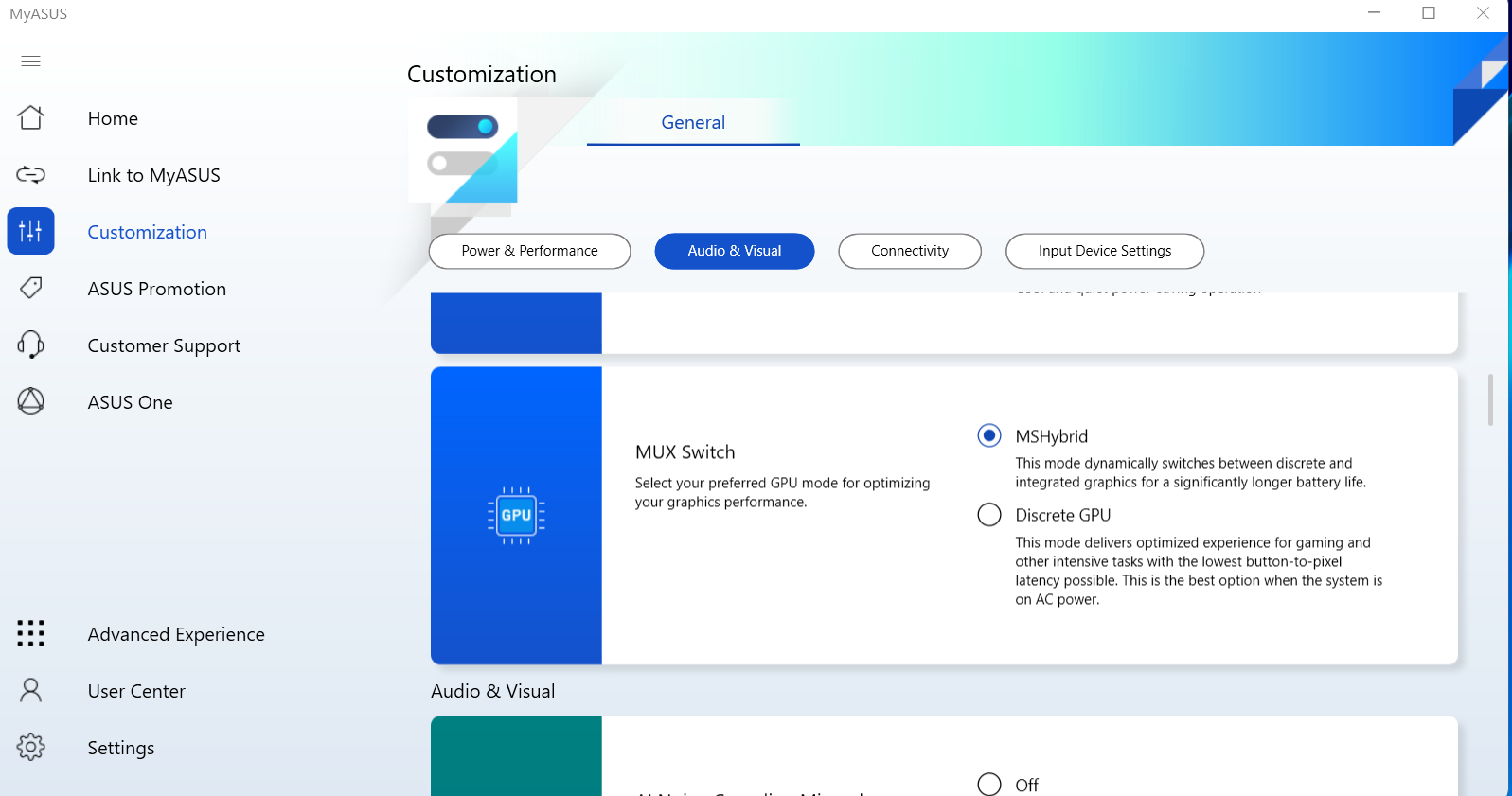Click the GPU chip icon
The width and height of the screenshot is (1512, 796).
click(516, 516)
